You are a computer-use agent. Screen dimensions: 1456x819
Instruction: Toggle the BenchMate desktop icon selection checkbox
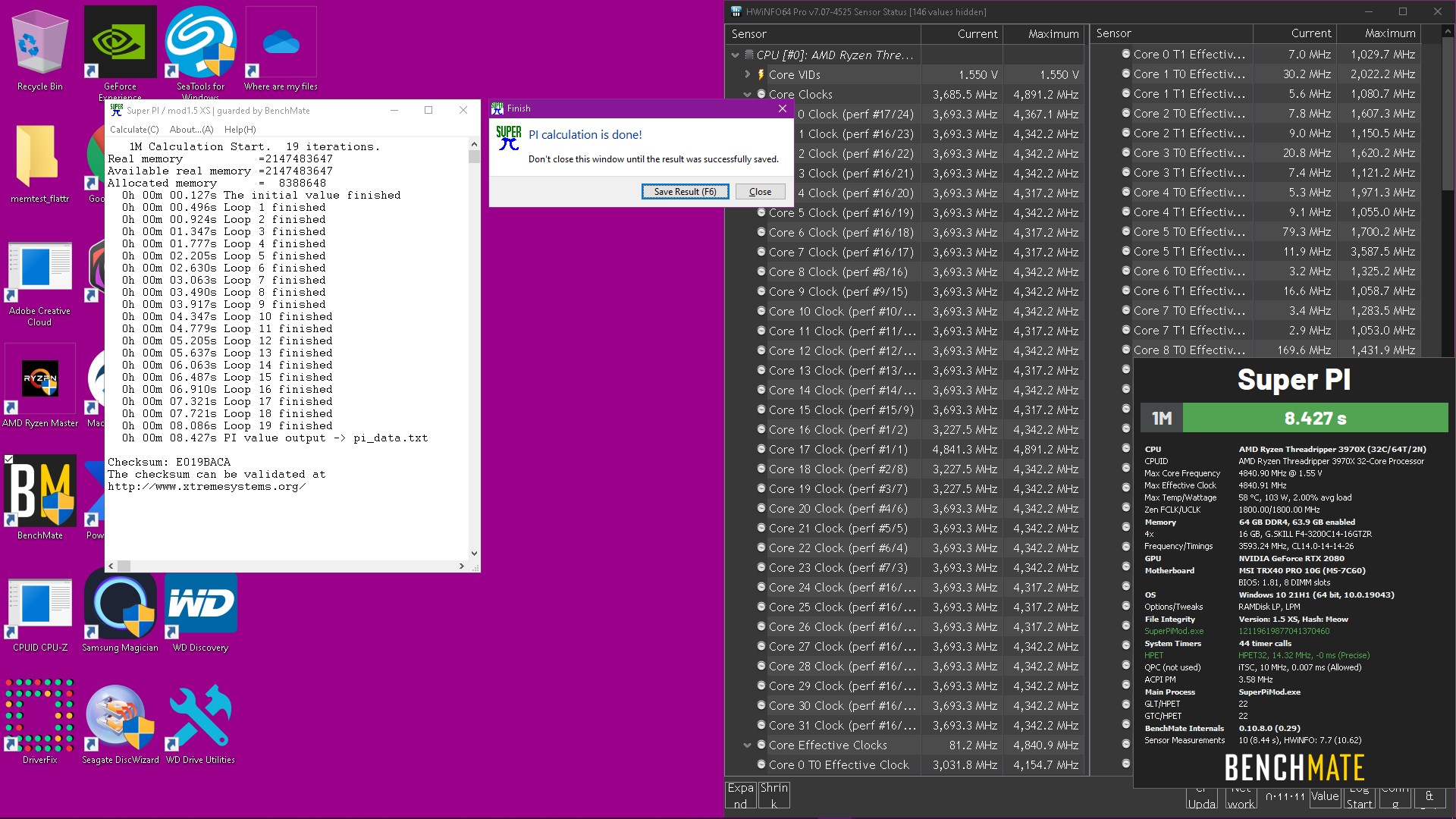(x=8, y=459)
